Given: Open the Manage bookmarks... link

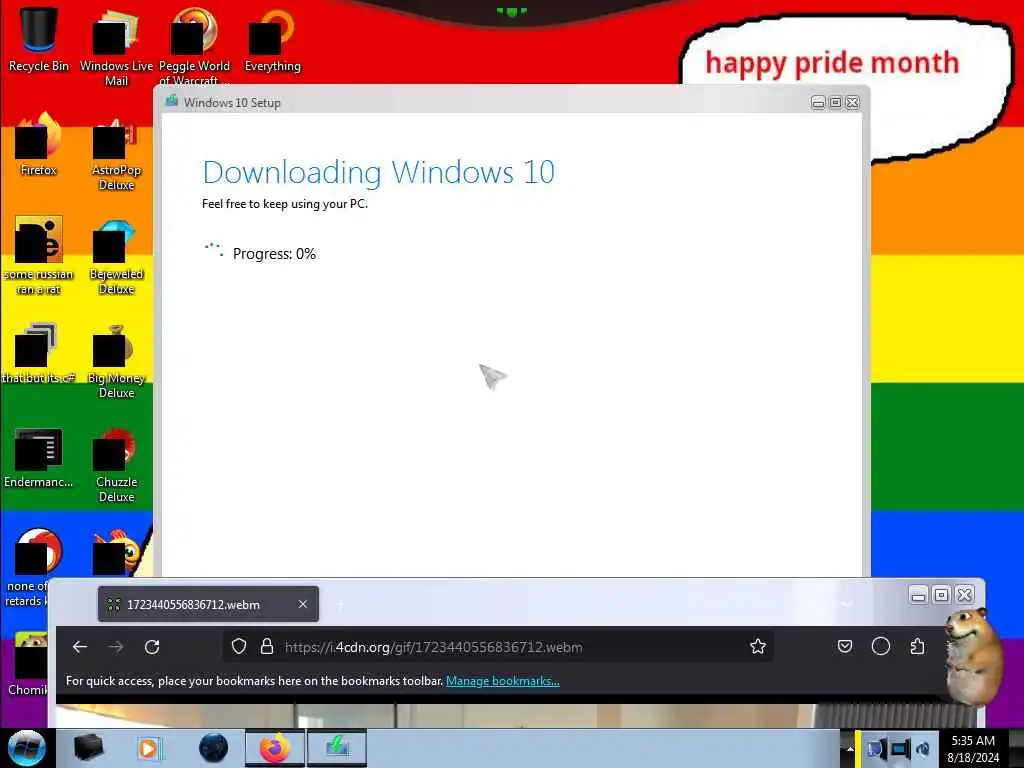Looking at the screenshot, I should pyautogui.click(x=502, y=680).
